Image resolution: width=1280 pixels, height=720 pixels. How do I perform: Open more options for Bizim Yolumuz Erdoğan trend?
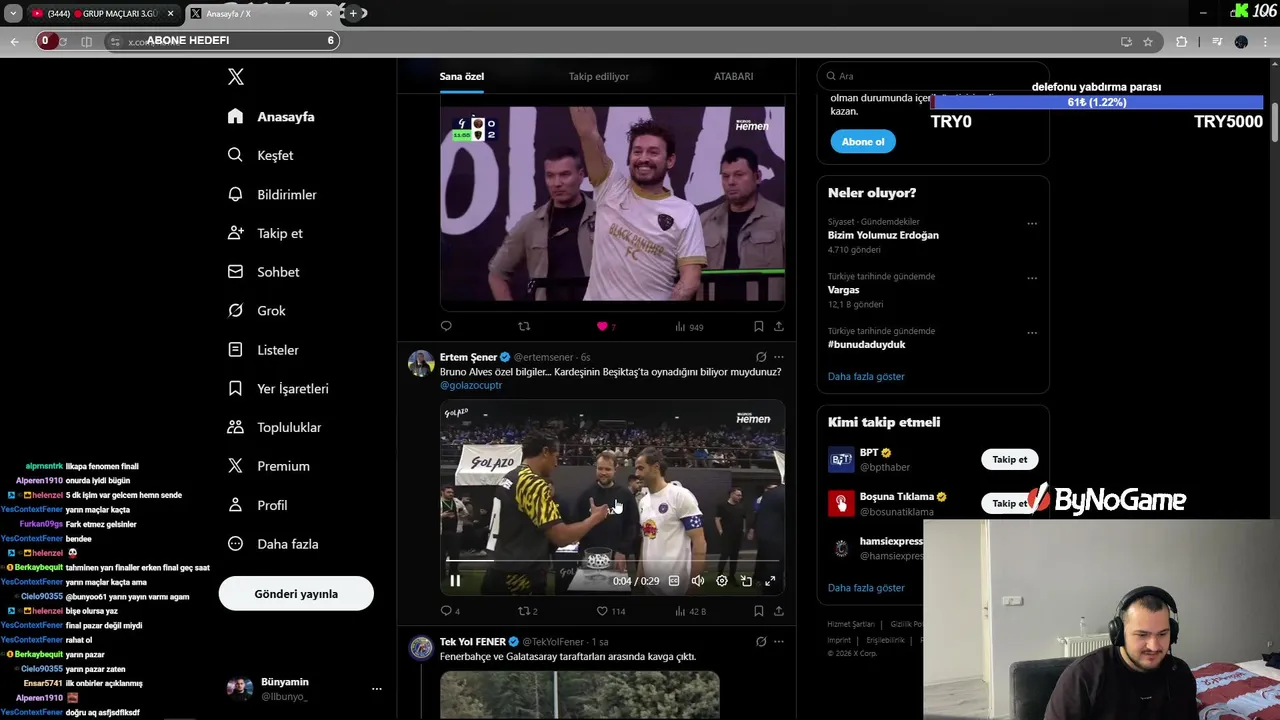[x=1032, y=224]
